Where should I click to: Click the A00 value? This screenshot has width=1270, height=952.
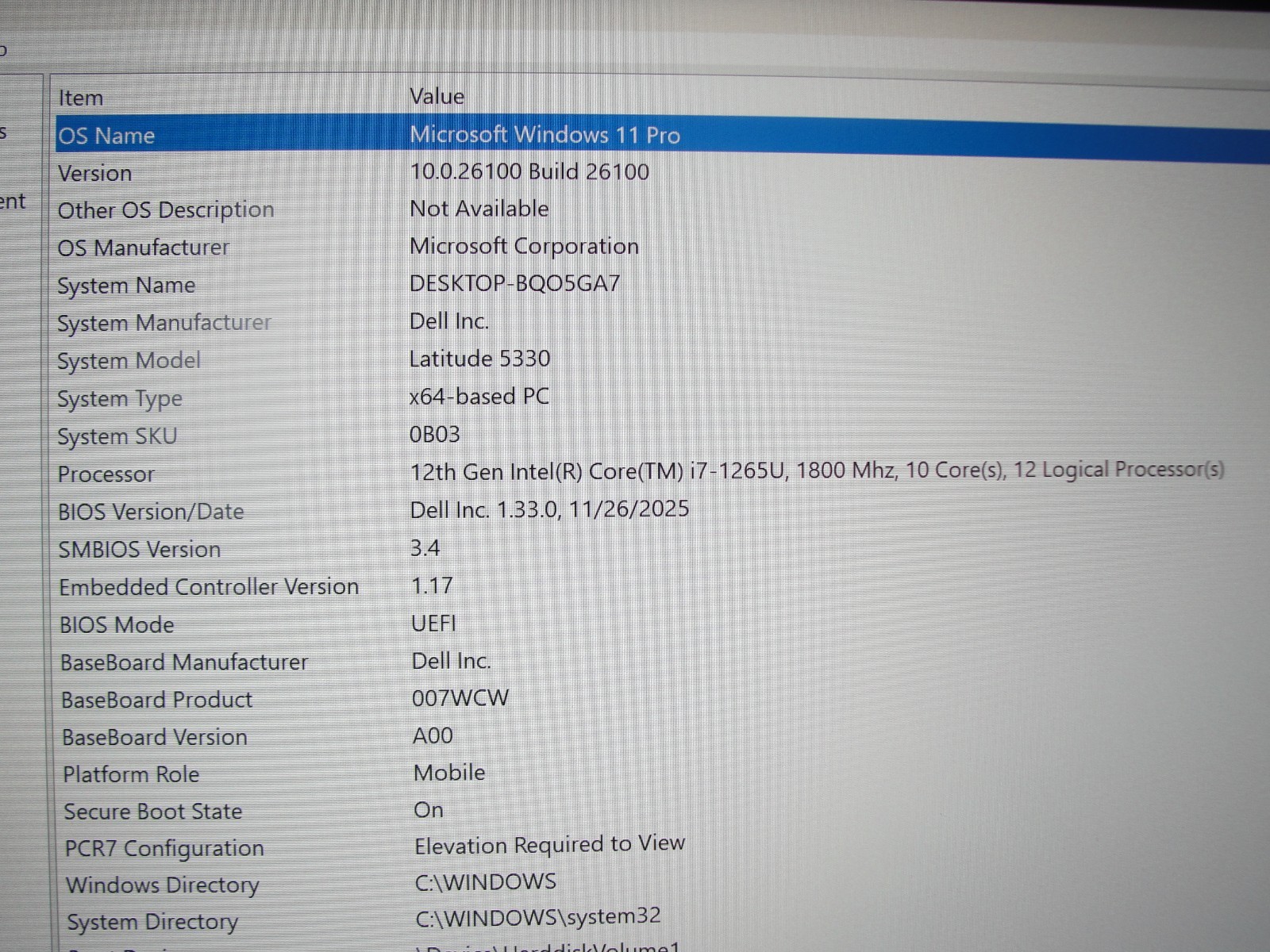point(433,735)
